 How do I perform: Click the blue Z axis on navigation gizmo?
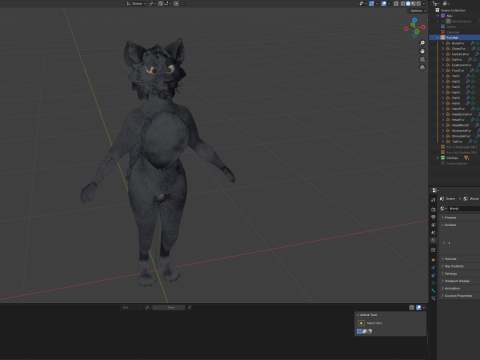click(x=415, y=20)
